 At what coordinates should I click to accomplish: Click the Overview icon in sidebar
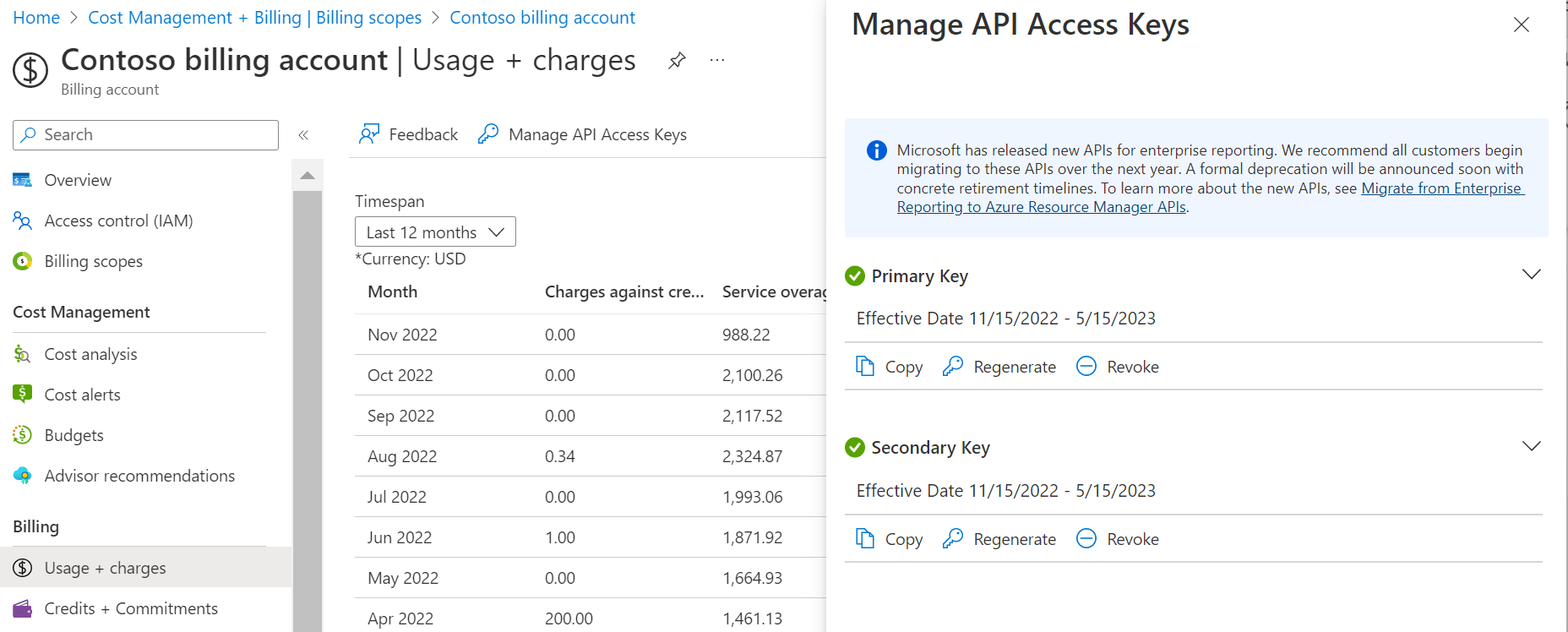[23, 180]
